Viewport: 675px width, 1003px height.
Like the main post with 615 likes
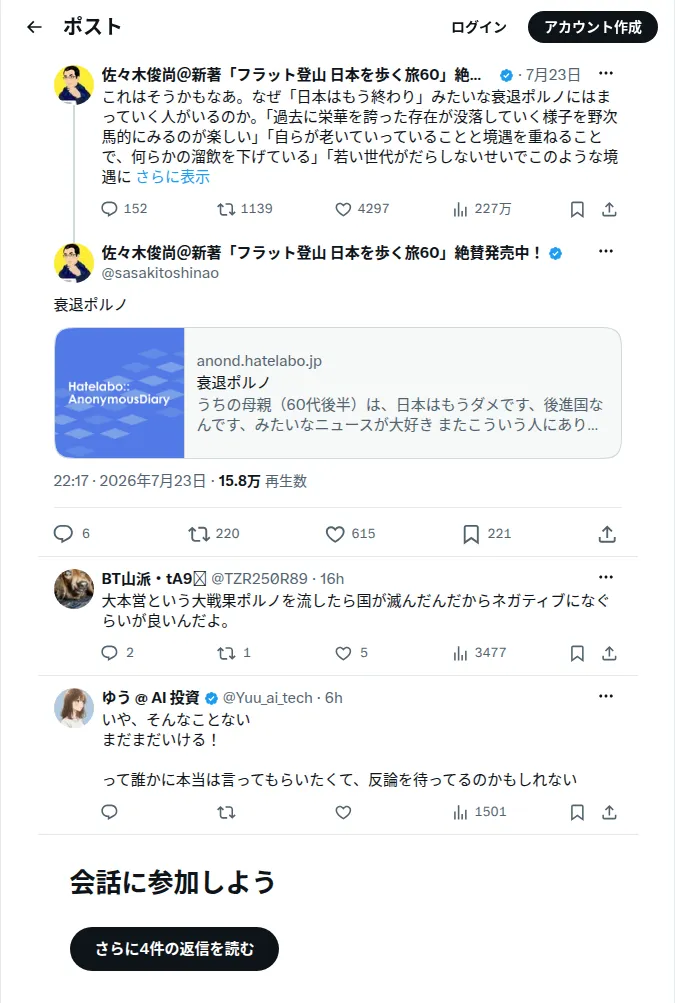(x=350, y=534)
